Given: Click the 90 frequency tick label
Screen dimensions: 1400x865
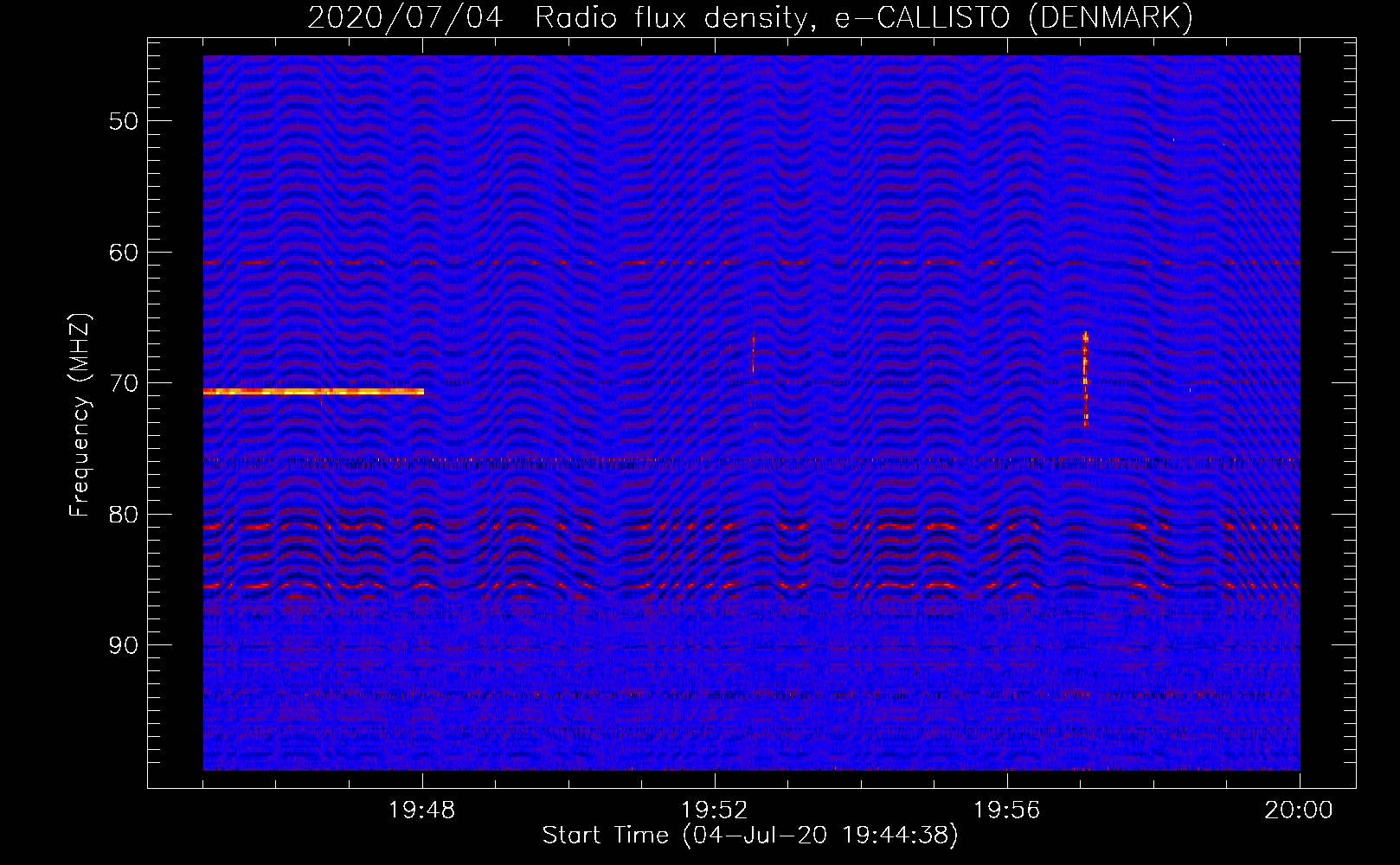Looking at the screenshot, I should (x=124, y=645).
